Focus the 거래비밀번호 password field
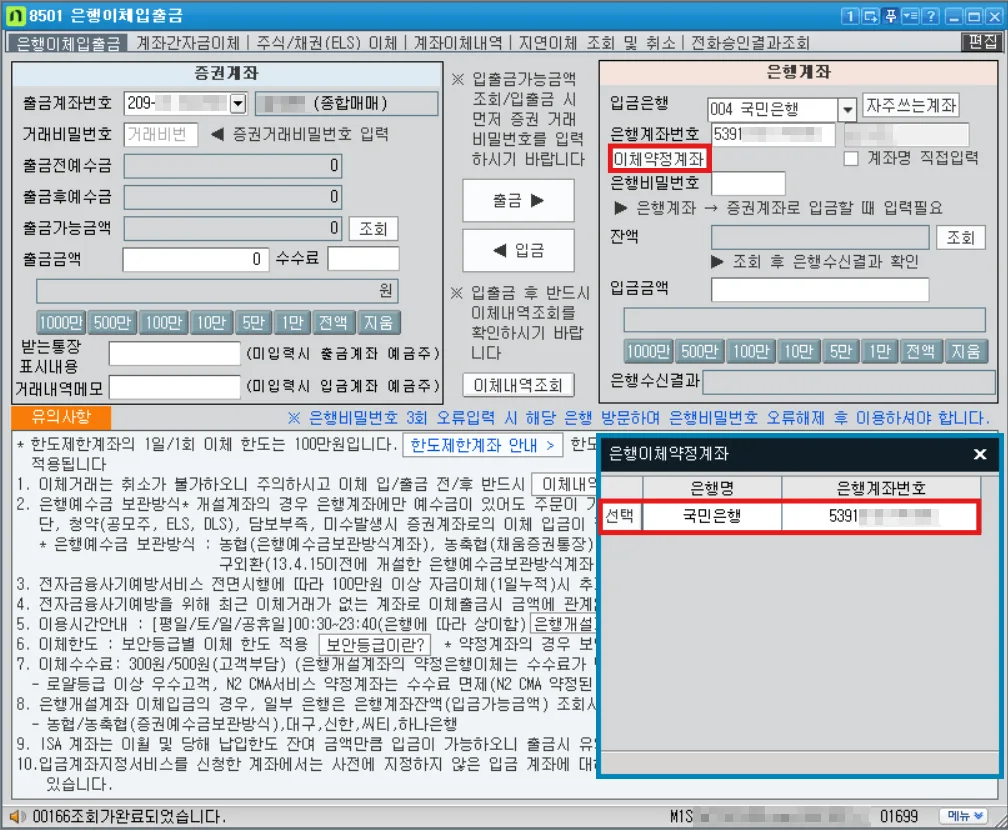 tap(160, 134)
